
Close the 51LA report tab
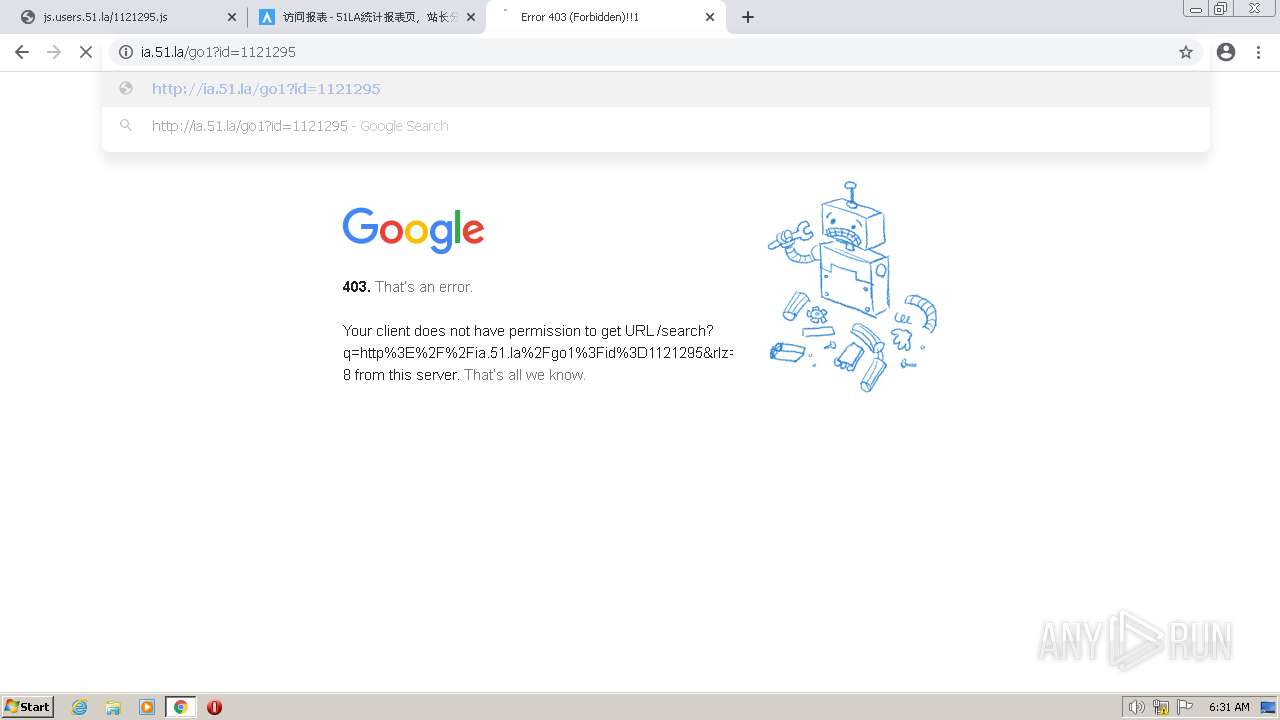pos(471,17)
